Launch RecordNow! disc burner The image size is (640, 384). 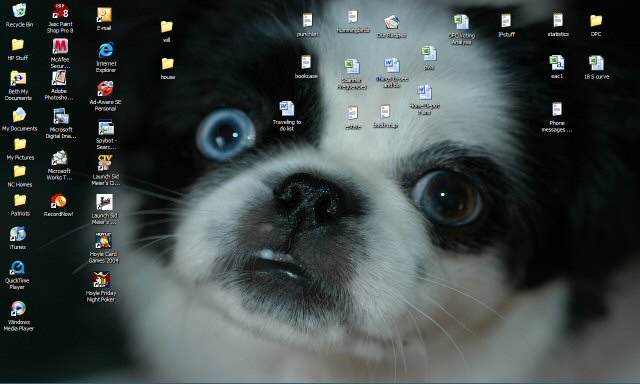(x=59, y=201)
